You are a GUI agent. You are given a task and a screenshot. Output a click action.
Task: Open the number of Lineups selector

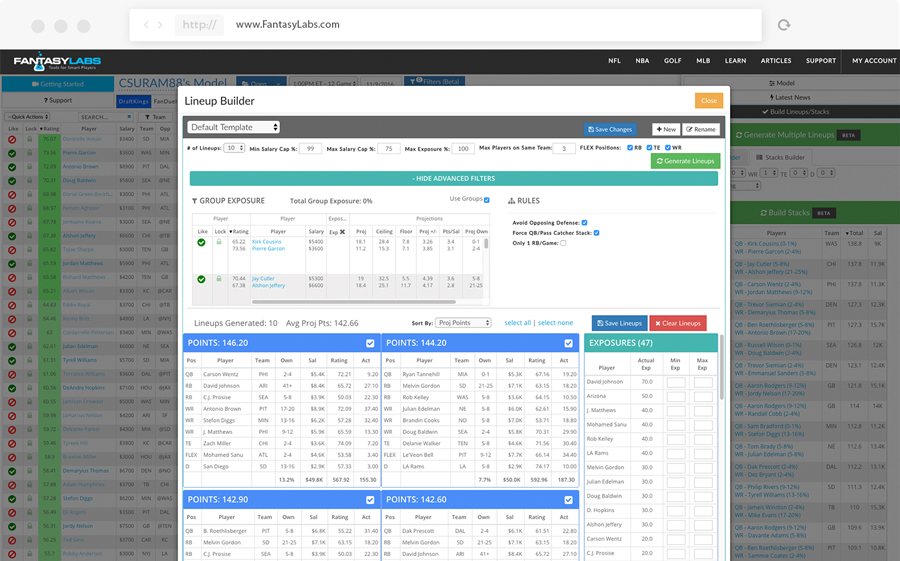[234, 148]
